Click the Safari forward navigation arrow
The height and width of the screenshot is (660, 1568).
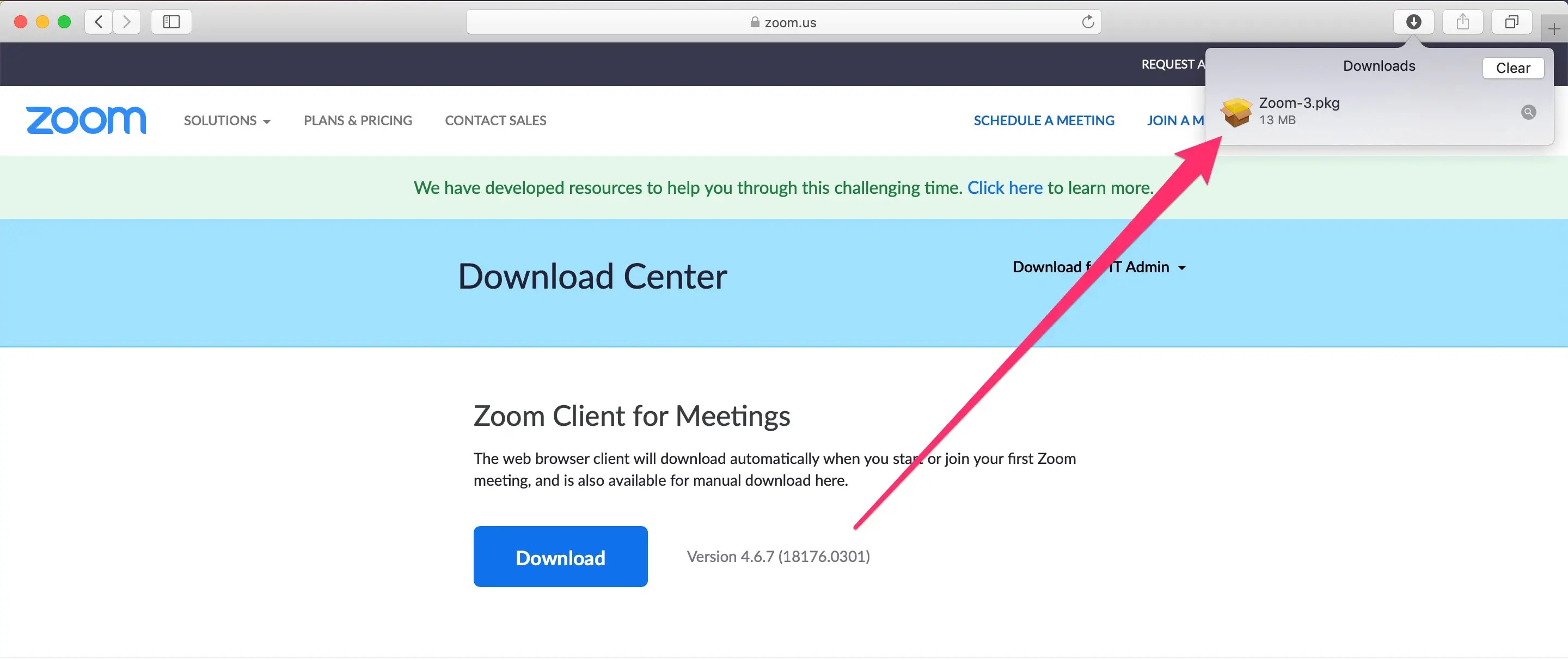(x=127, y=22)
